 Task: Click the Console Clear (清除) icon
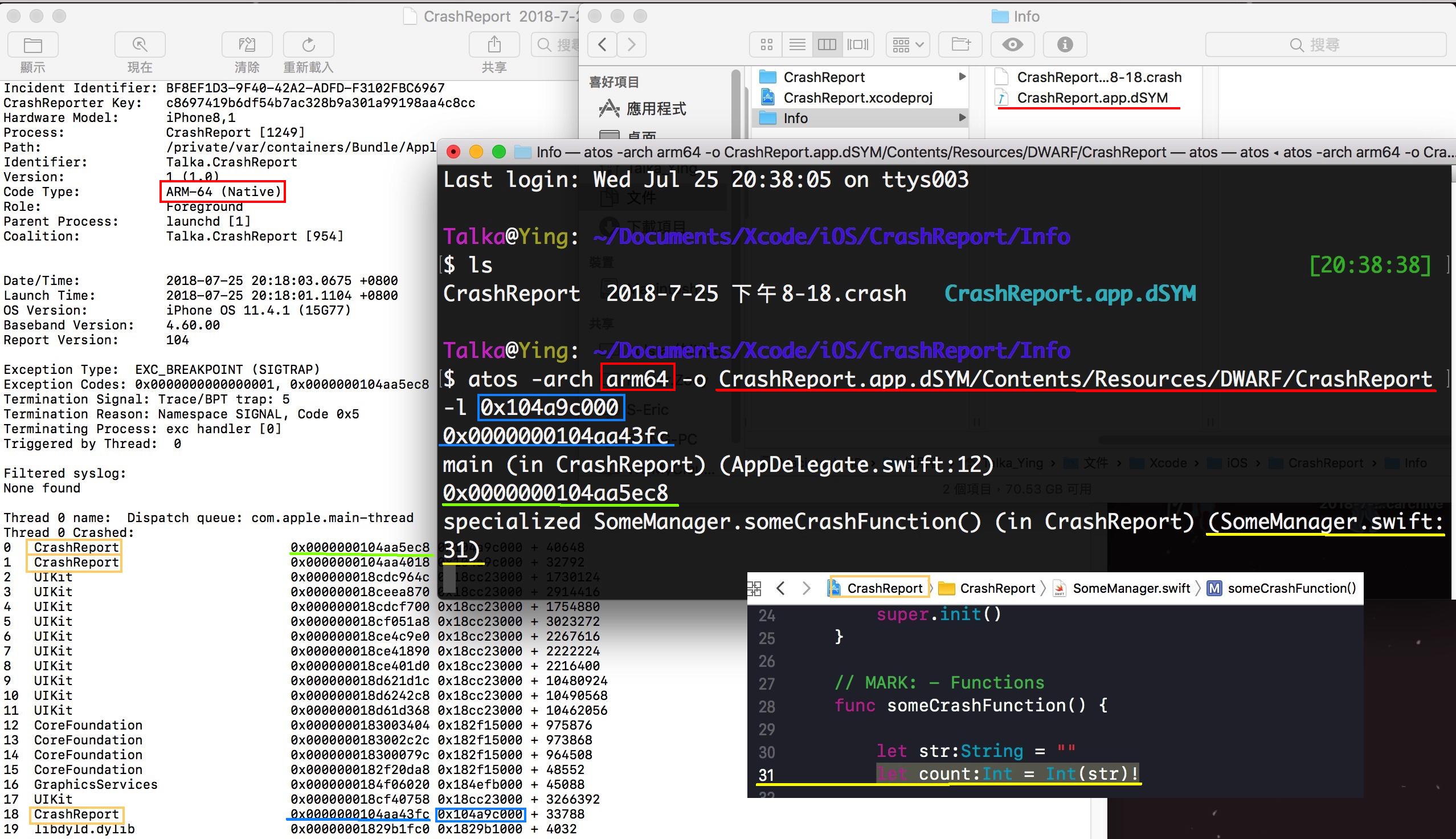[247, 45]
